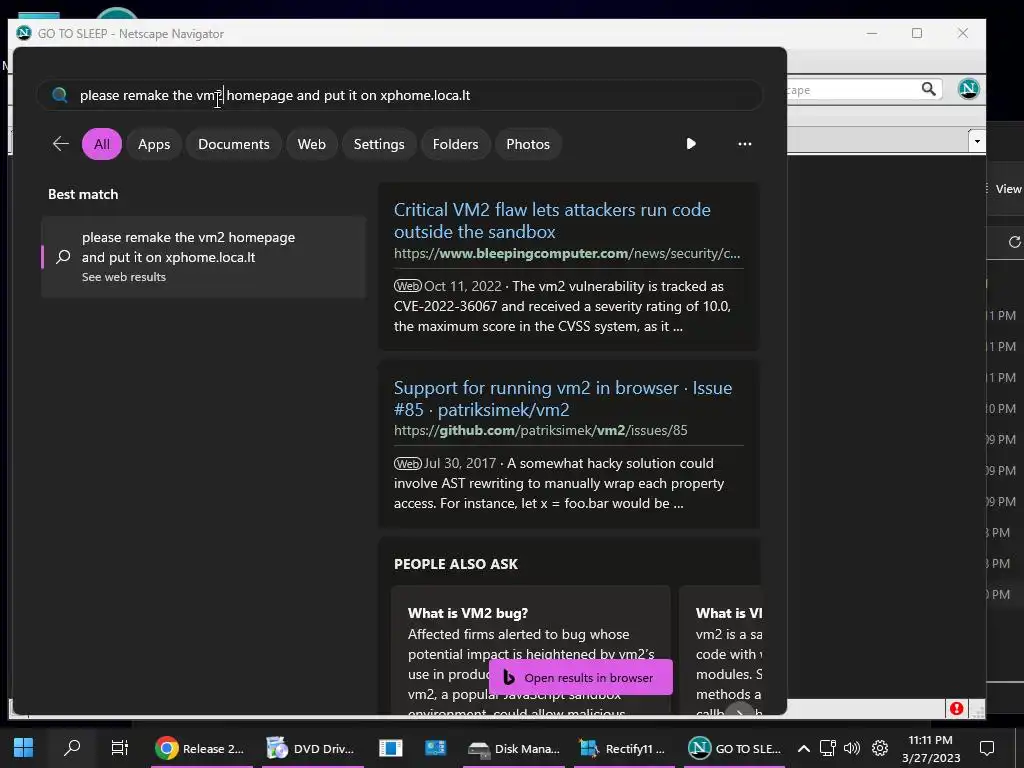
Task: Click the PEOPLE ALSO ASK heading
Action: coord(456,564)
